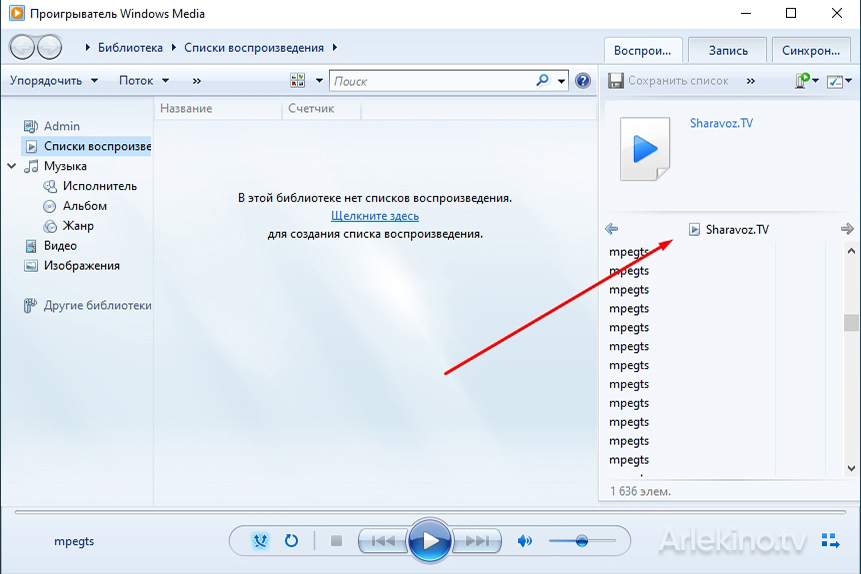Expand the search options dropdown arrow
Screen dimensions: 861x574
[x=561, y=81]
